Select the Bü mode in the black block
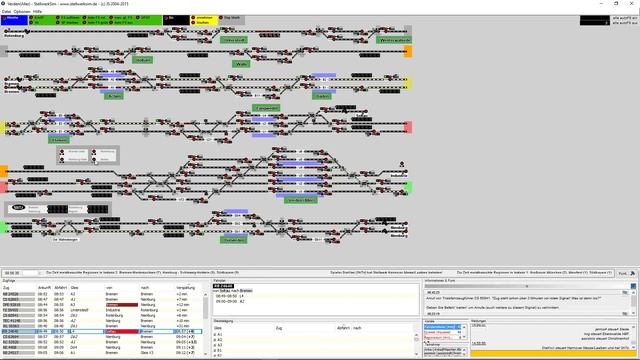 click(166, 18)
